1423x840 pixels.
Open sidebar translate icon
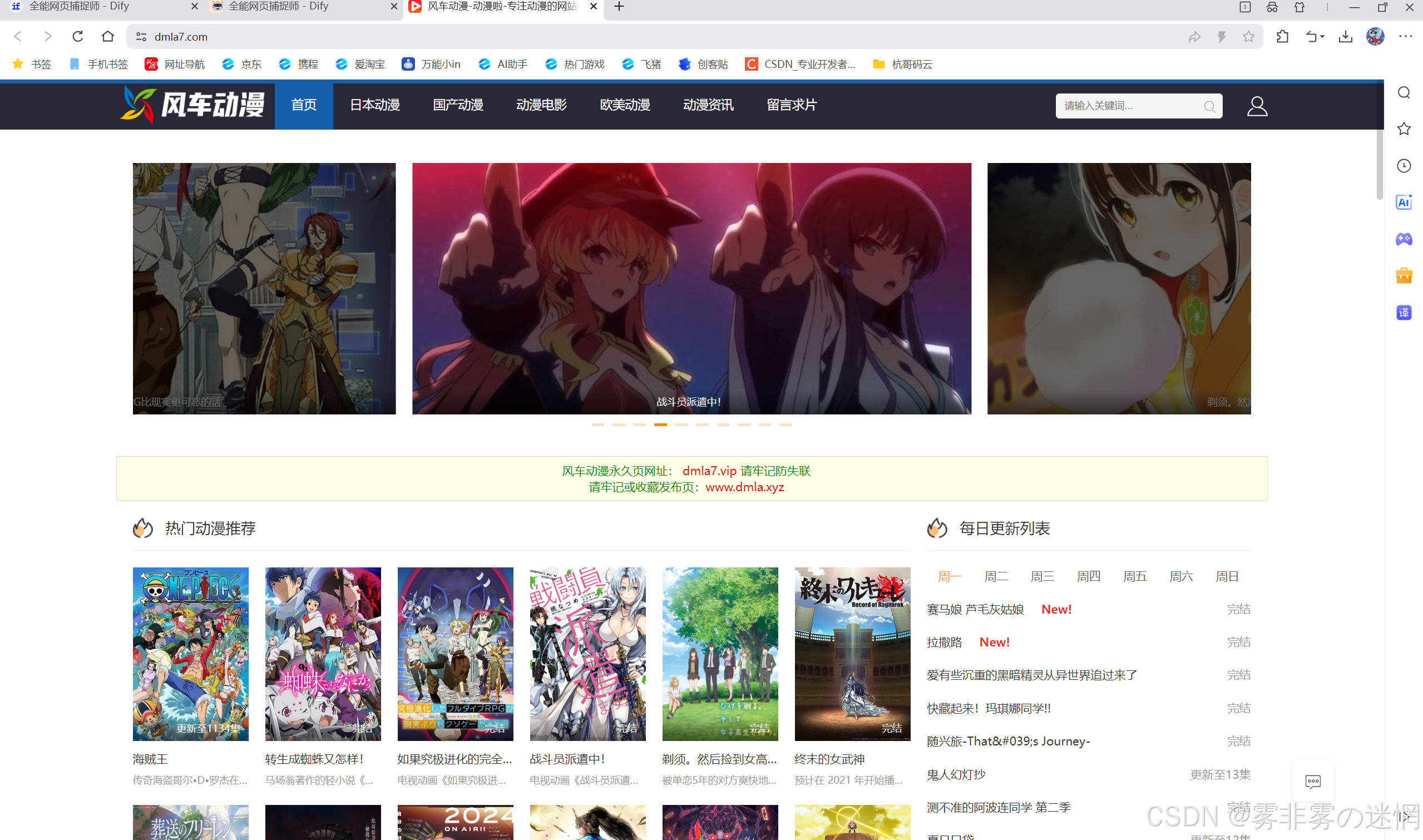tap(1404, 313)
